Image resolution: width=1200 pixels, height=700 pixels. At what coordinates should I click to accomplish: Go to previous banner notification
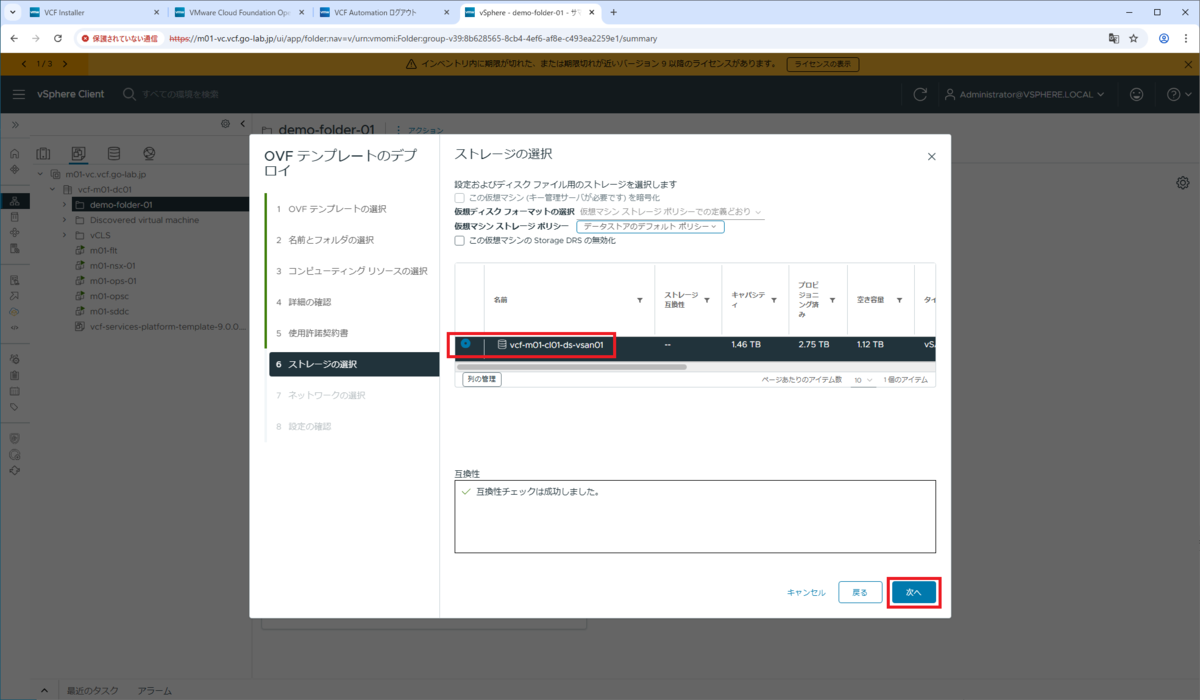click(x=24, y=63)
